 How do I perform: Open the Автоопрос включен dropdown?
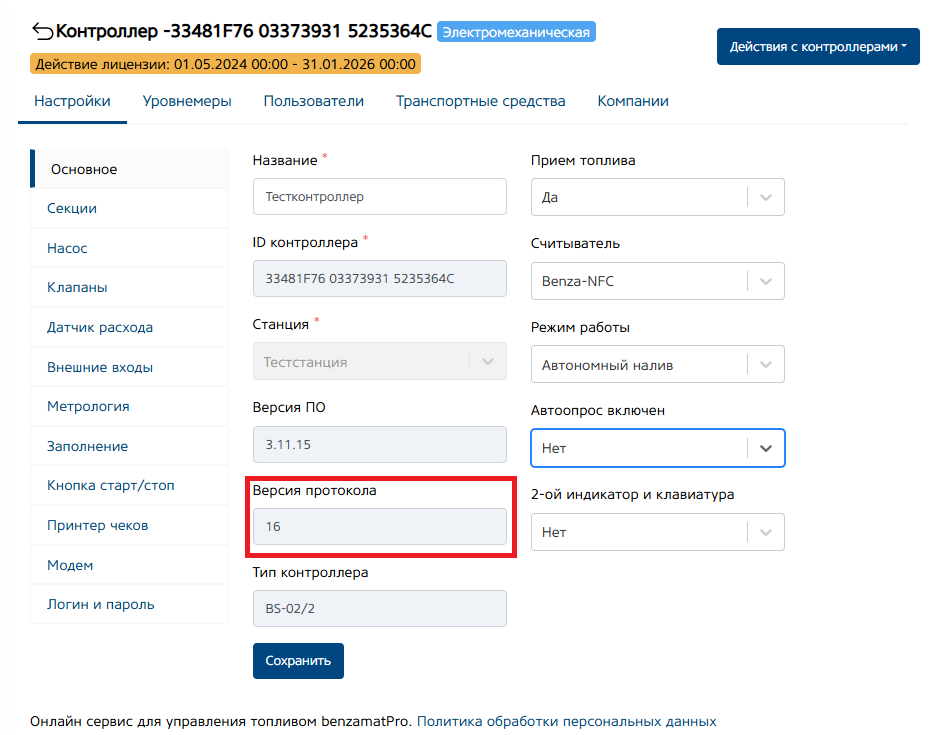tap(657, 448)
